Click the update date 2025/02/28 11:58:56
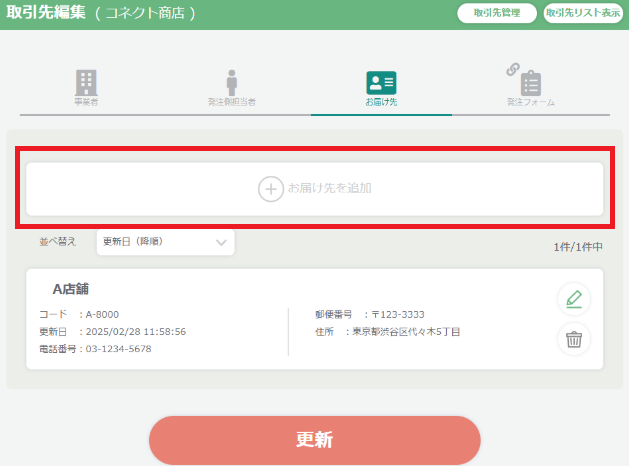This screenshot has height=466, width=629. [136, 332]
